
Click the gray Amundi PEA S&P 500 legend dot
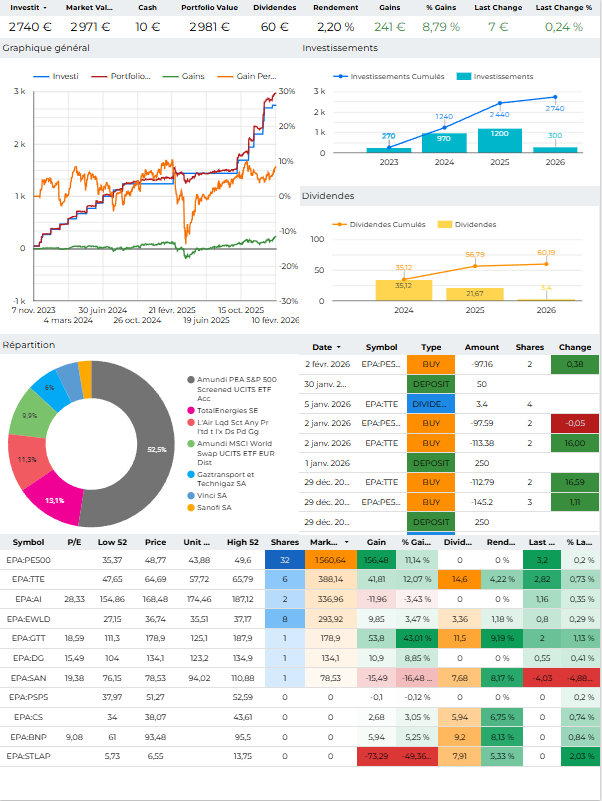[191, 380]
